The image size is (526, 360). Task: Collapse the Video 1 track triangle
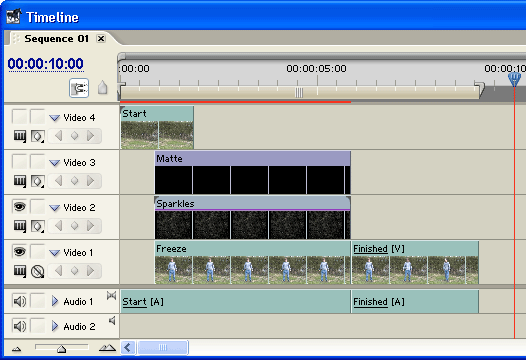tap(54, 253)
